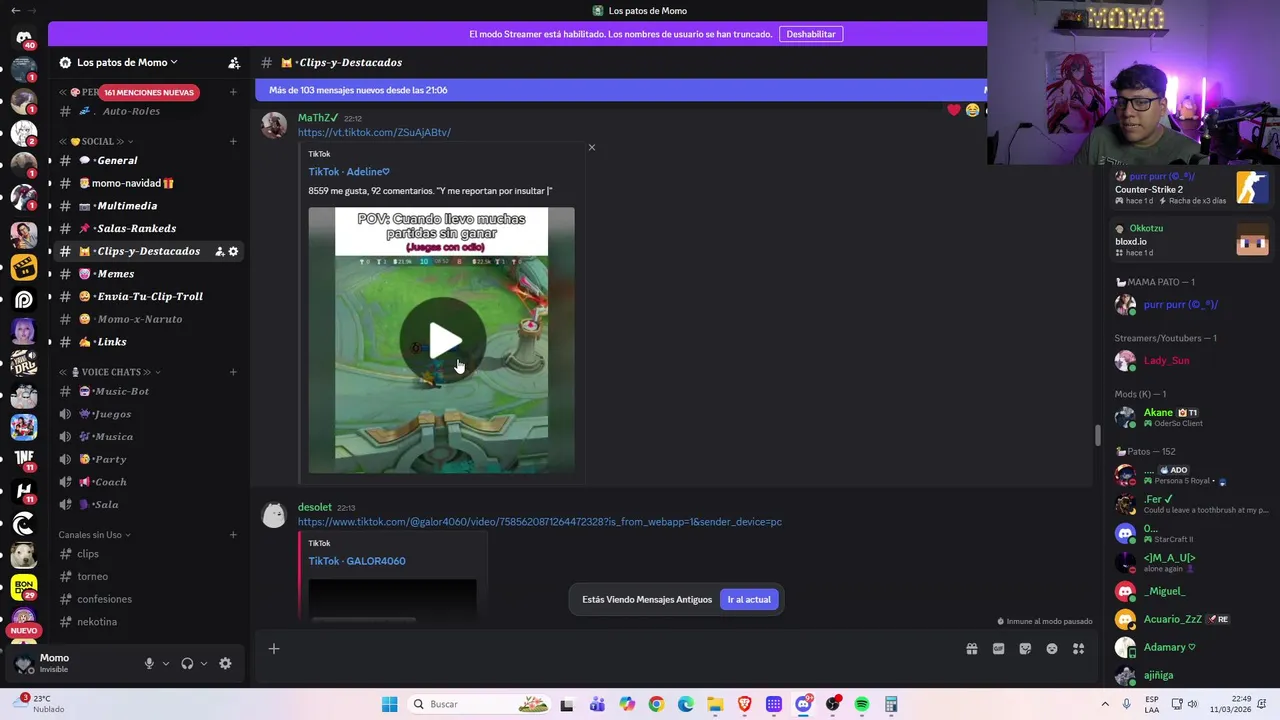Screen dimensions: 1280x720
Task: Open the Links channel
Action: tap(149, 342)
